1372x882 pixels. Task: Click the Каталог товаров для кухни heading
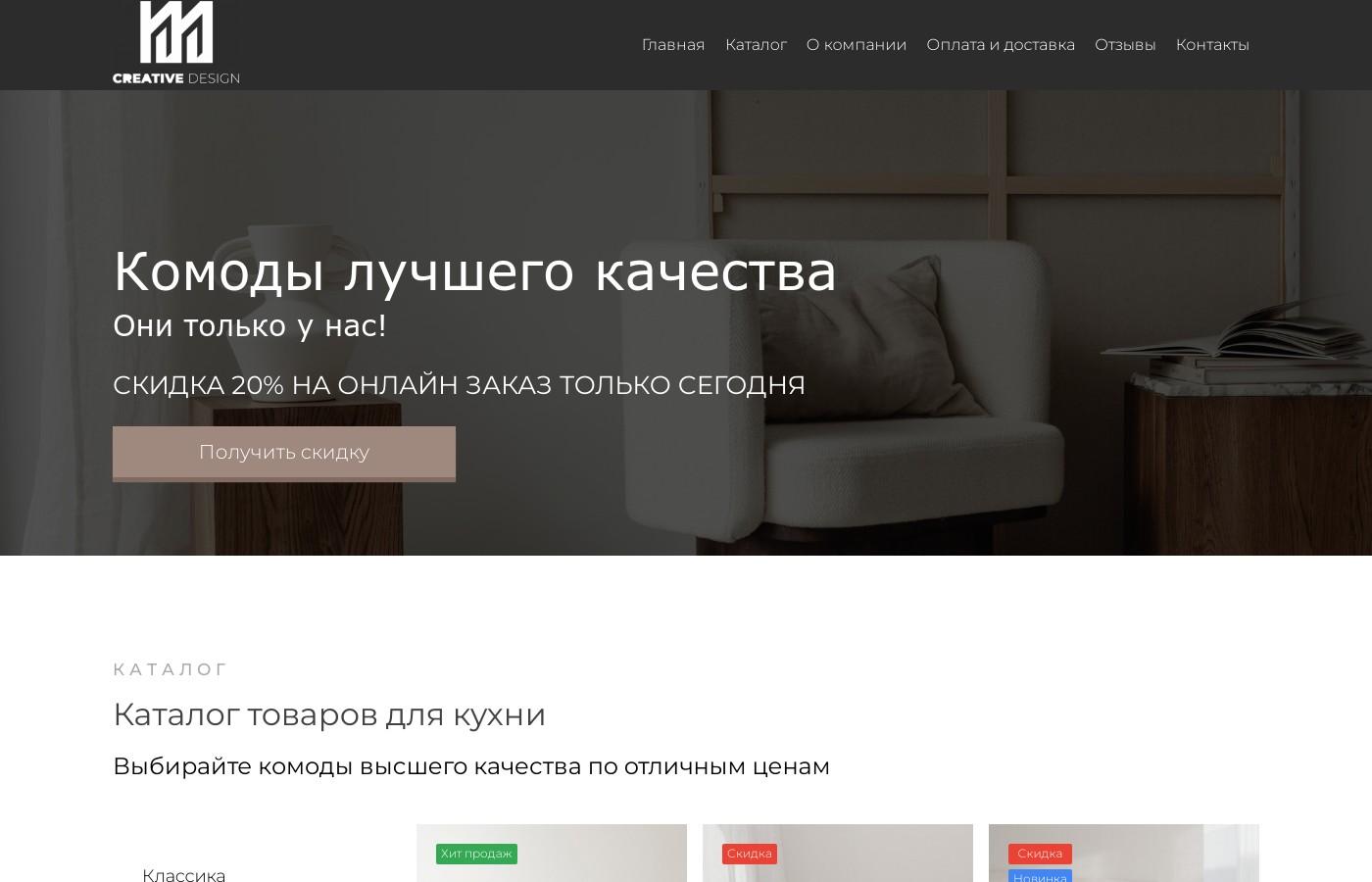[329, 714]
